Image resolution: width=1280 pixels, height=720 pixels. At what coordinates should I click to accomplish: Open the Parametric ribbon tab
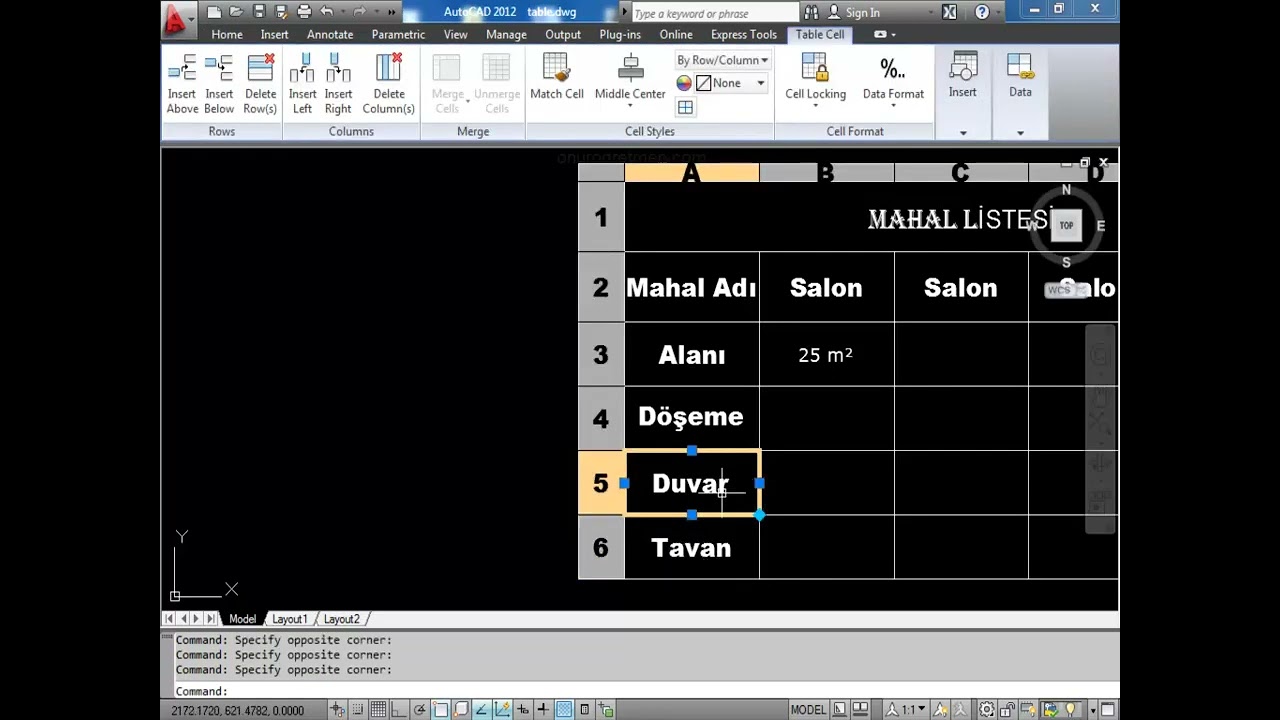tap(398, 34)
